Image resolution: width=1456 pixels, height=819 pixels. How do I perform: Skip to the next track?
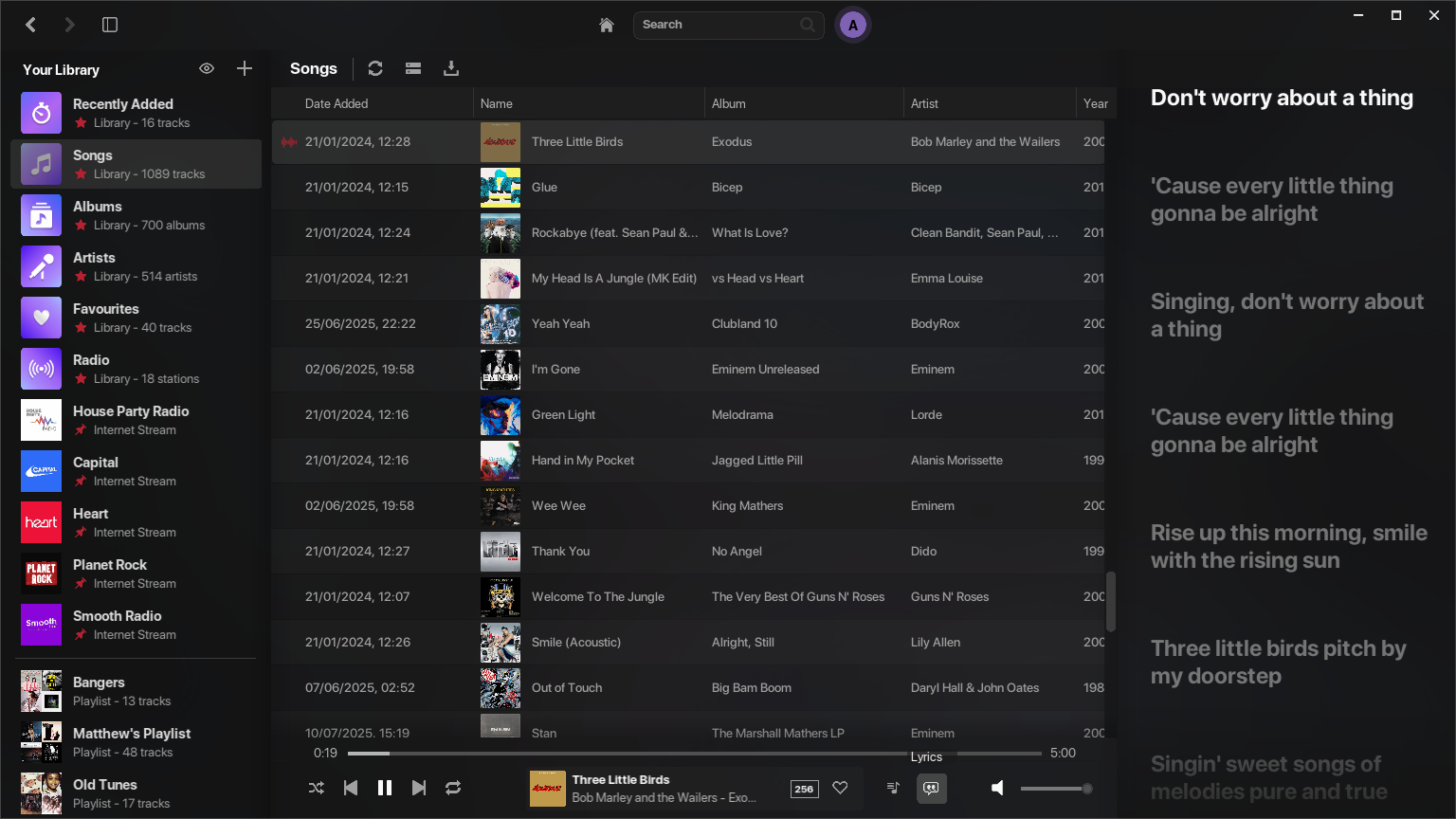419,788
